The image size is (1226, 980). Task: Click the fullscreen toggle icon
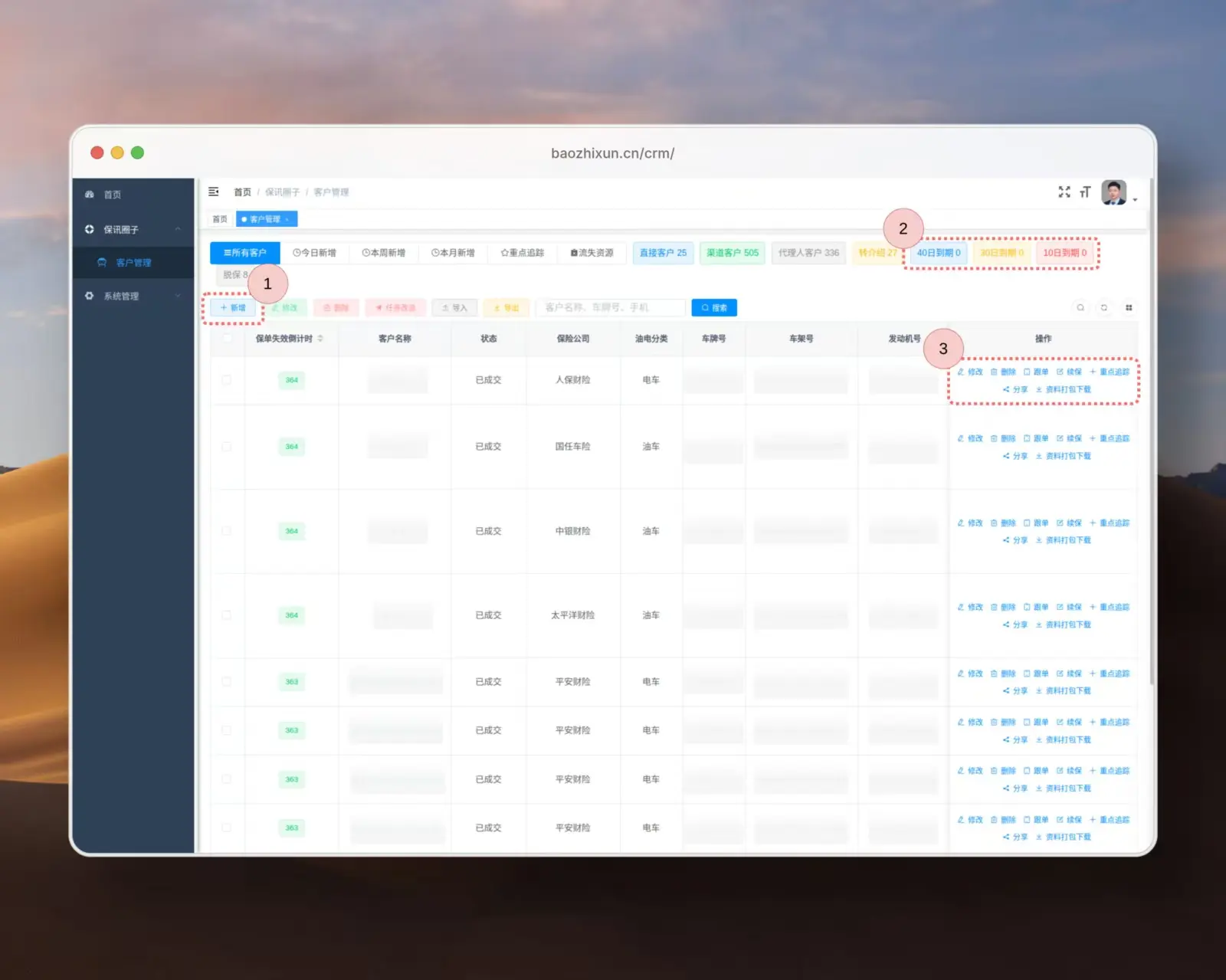pyautogui.click(x=1064, y=192)
